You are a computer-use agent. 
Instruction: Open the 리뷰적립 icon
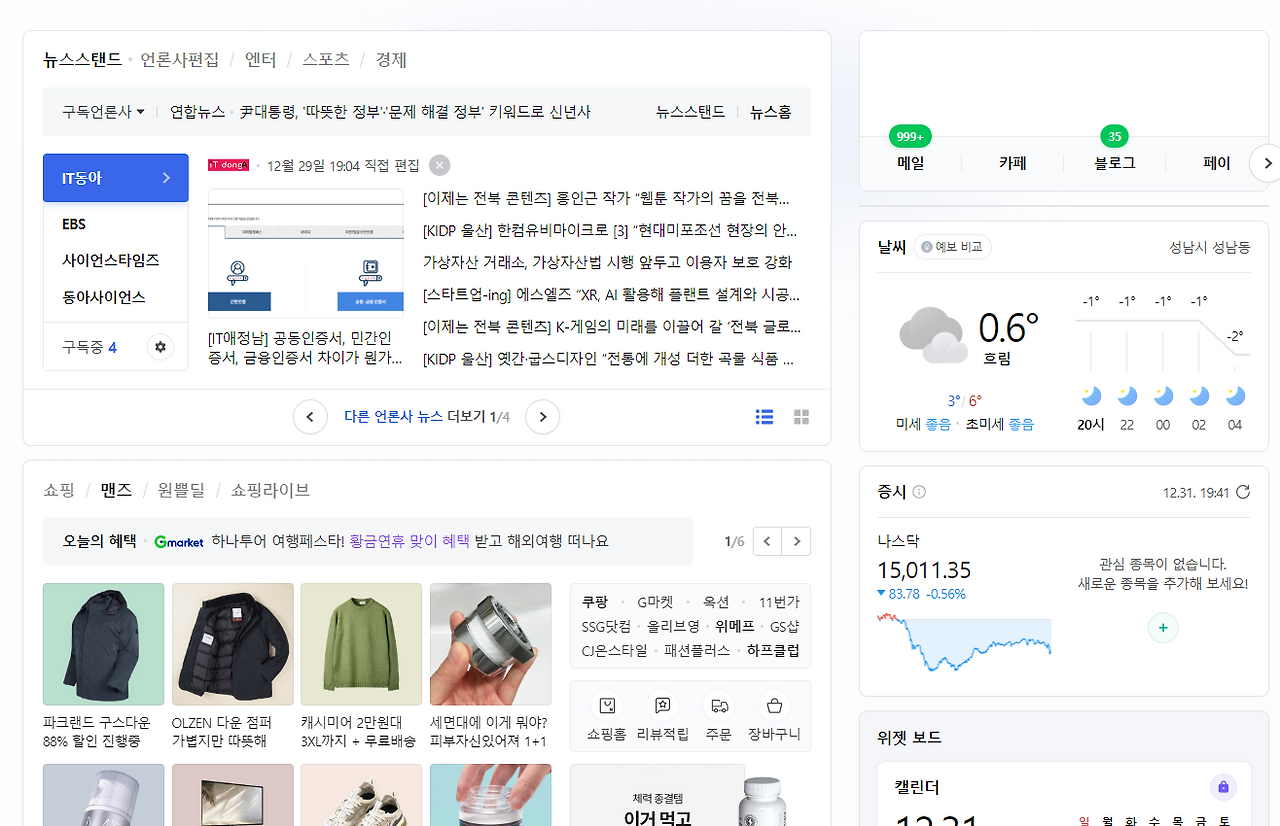[663, 706]
